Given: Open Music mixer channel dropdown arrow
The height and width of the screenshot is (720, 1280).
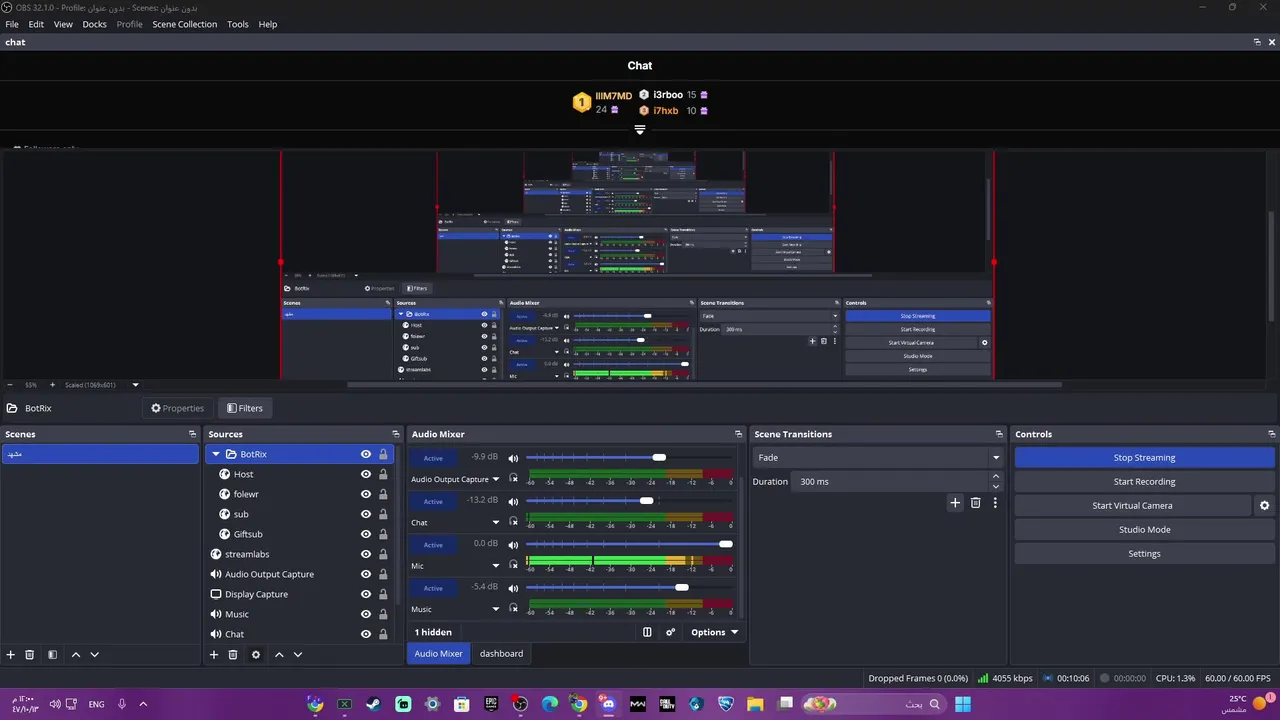Looking at the screenshot, I should coord(495,609).
